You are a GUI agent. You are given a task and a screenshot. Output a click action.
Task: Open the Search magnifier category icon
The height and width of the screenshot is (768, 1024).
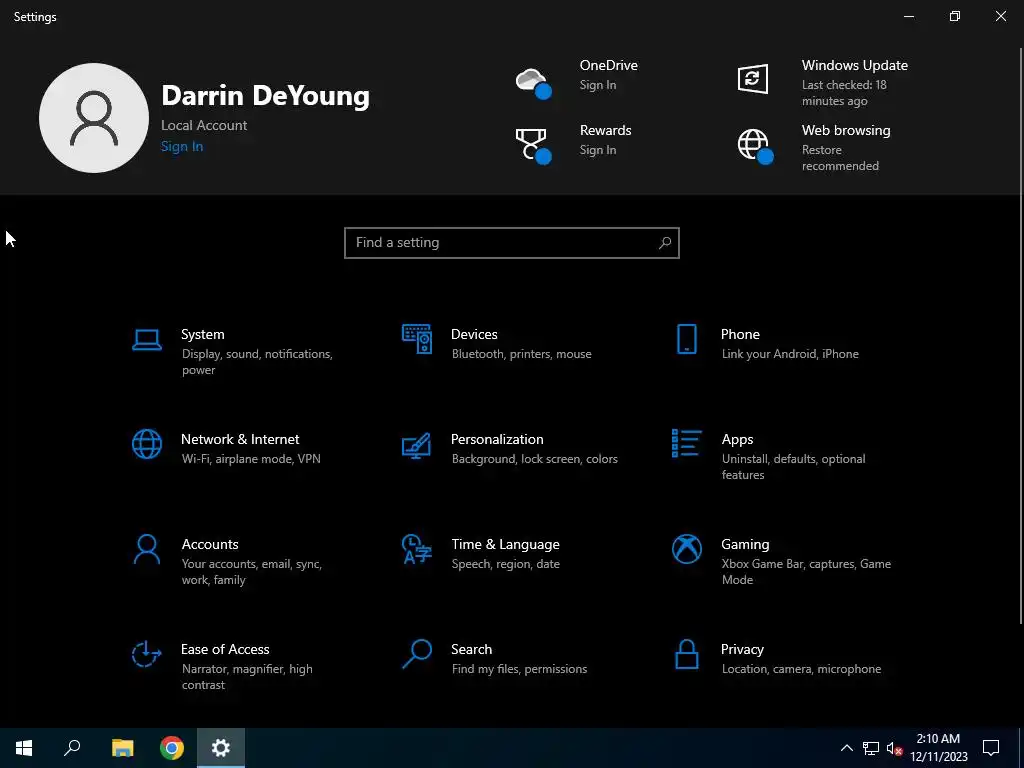point(417,654)
